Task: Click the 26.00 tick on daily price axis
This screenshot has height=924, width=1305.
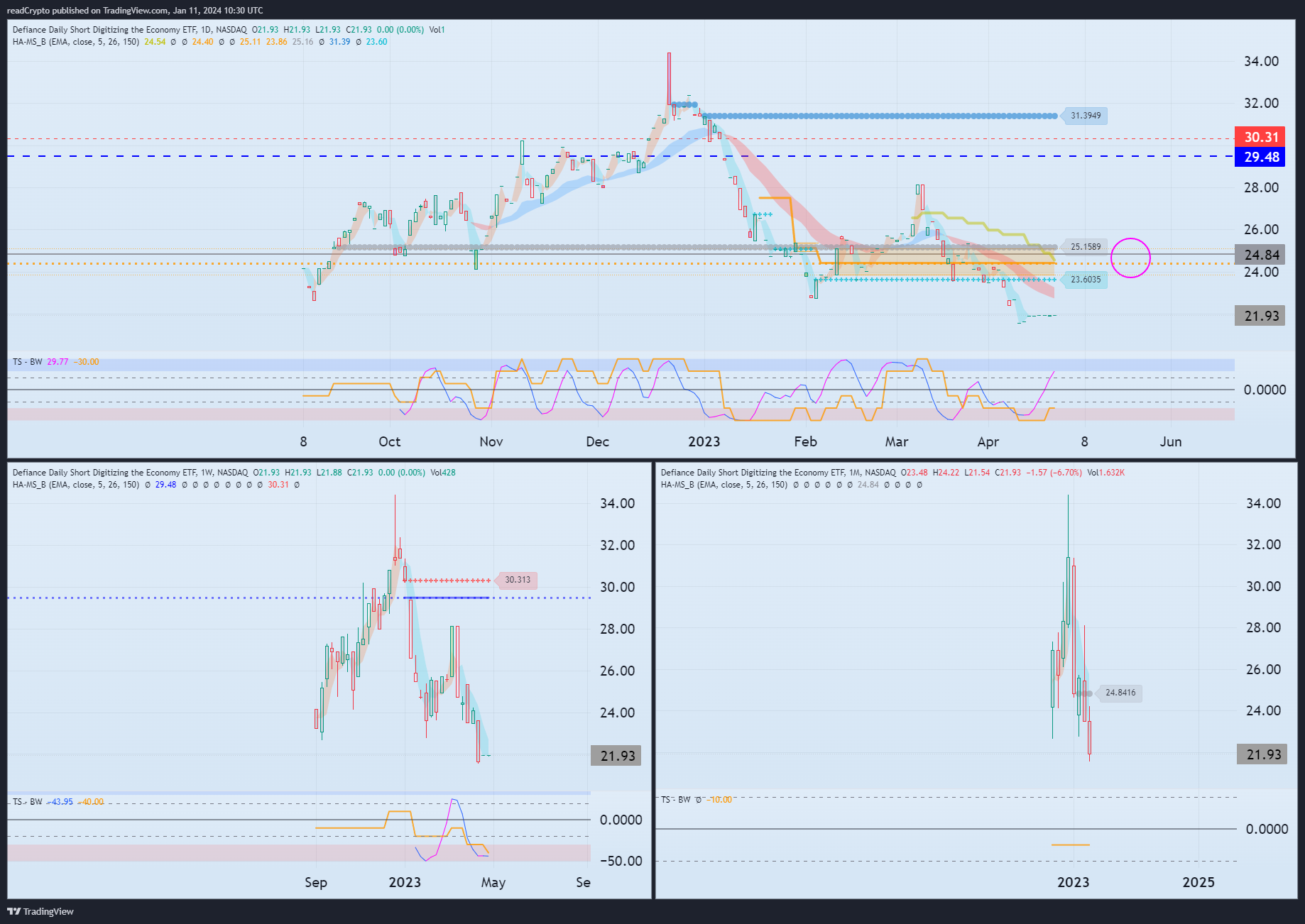Action: [x=1261, y=229]
